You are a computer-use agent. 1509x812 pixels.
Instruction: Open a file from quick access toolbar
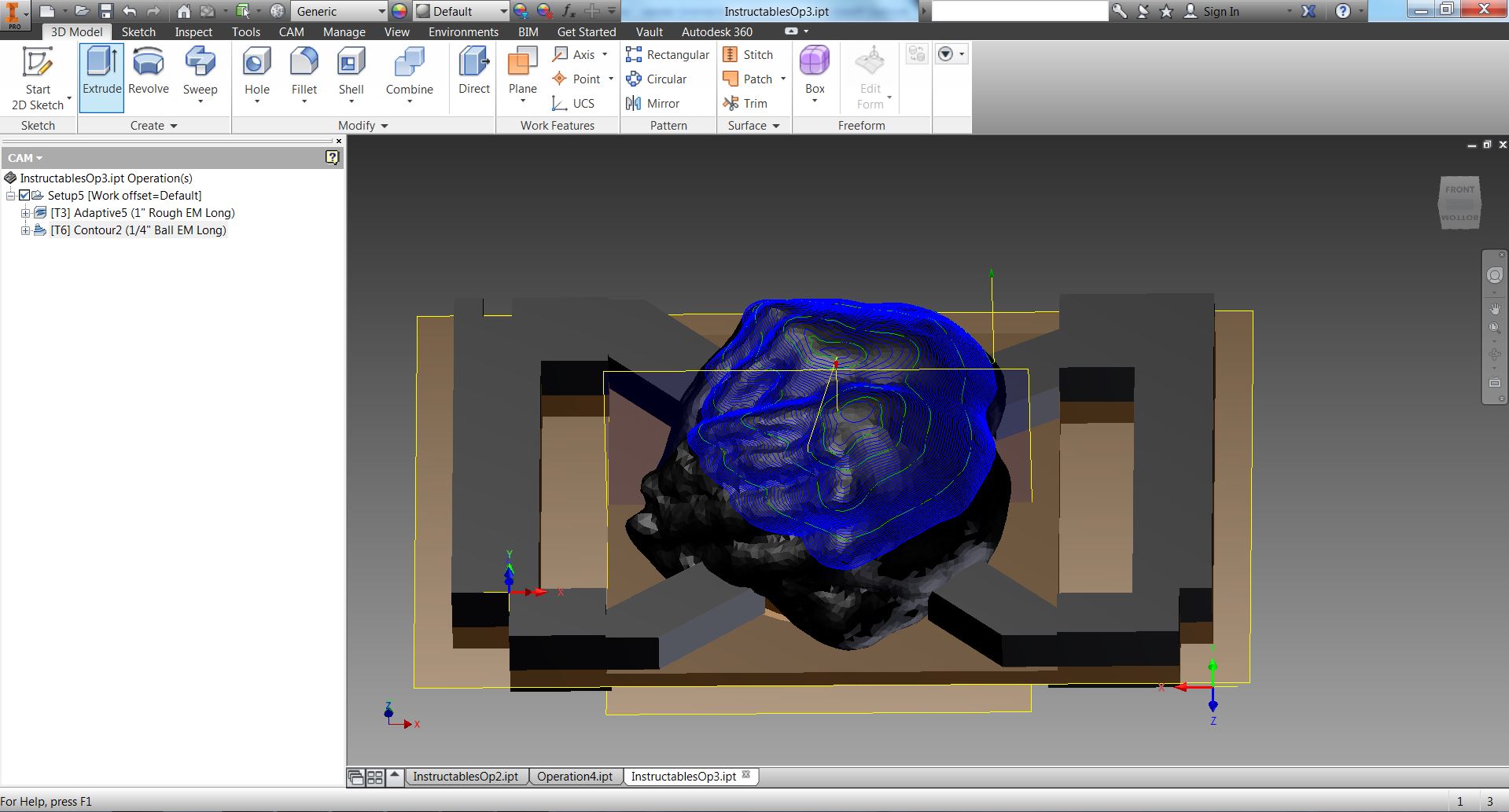(81, 11)
